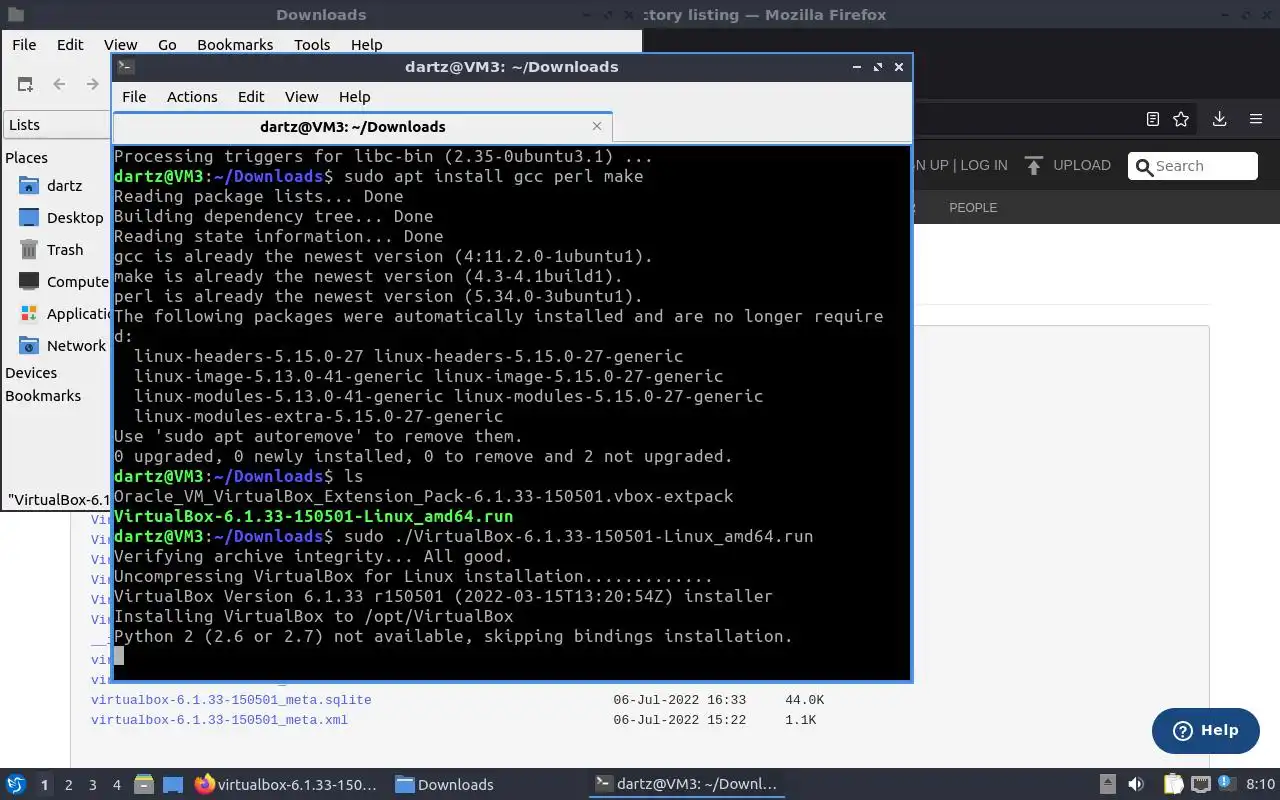Open the terminal View menu
The width and height of the screenshot is (1280, 800).
tap(301, 97)
